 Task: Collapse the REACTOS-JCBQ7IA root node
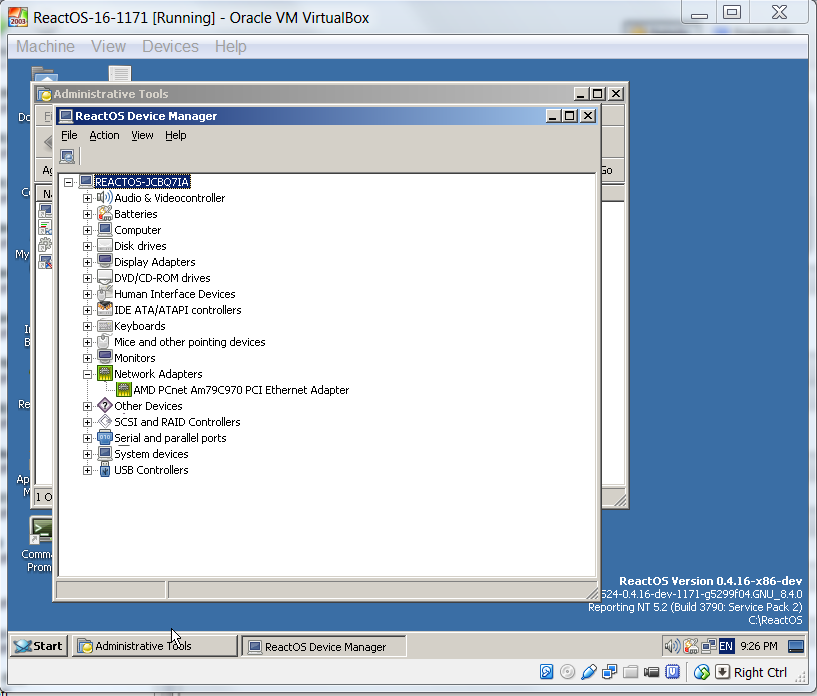coord(68,182)
